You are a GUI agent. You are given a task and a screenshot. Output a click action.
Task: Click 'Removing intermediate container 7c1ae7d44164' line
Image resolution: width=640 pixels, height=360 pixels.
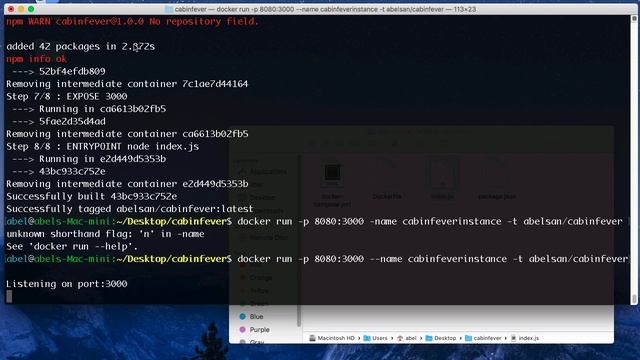tap(127, 84)
